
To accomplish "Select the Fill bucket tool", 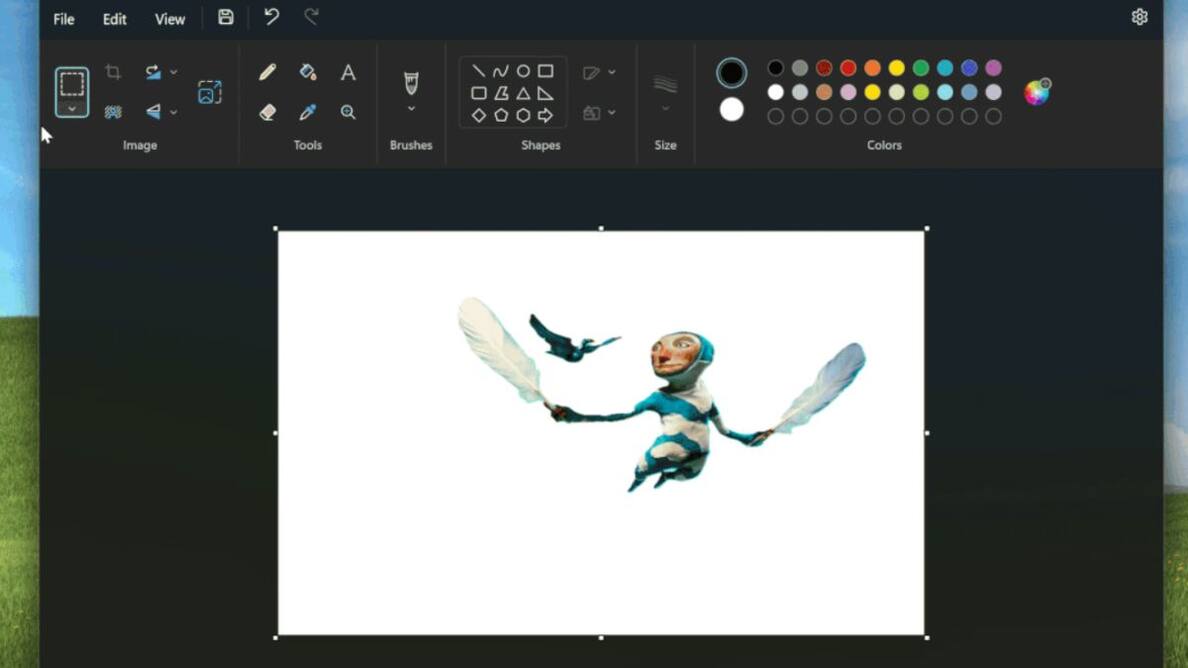I will pyautogui.click(x=307, y=72).
